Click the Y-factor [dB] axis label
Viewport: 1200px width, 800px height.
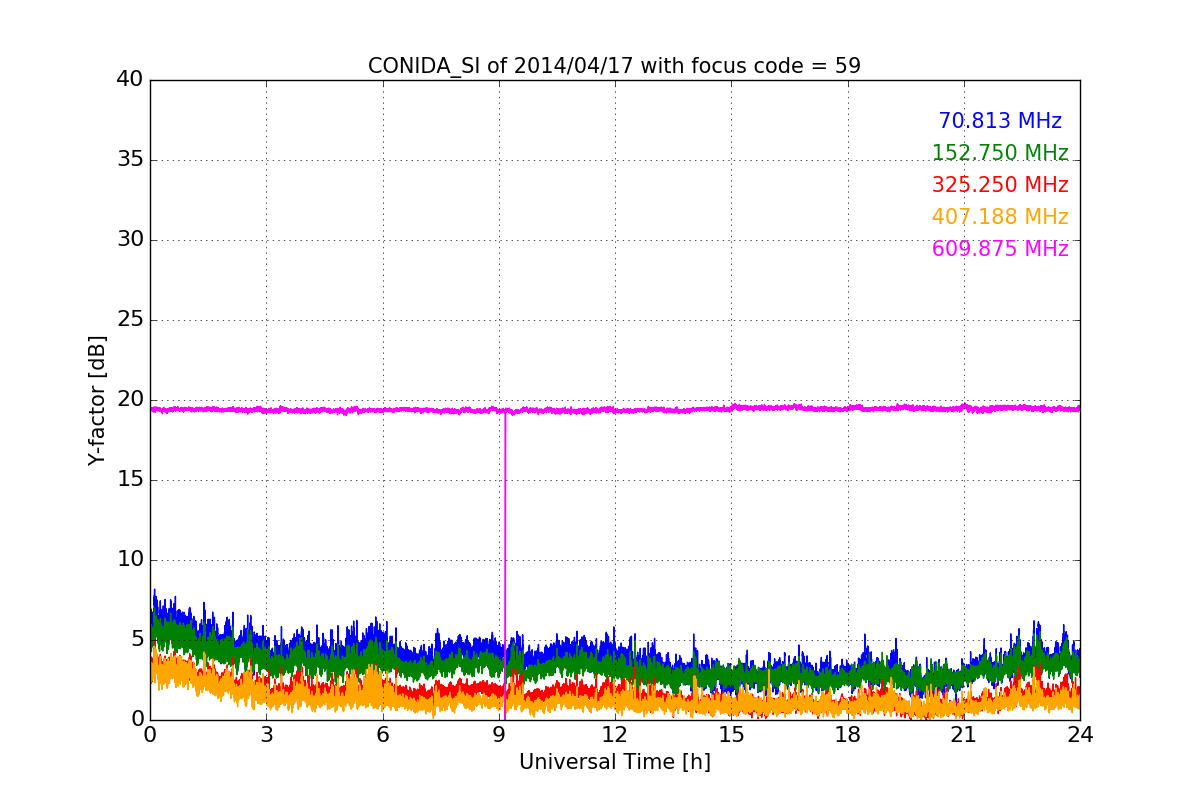[x=97, y=400]
